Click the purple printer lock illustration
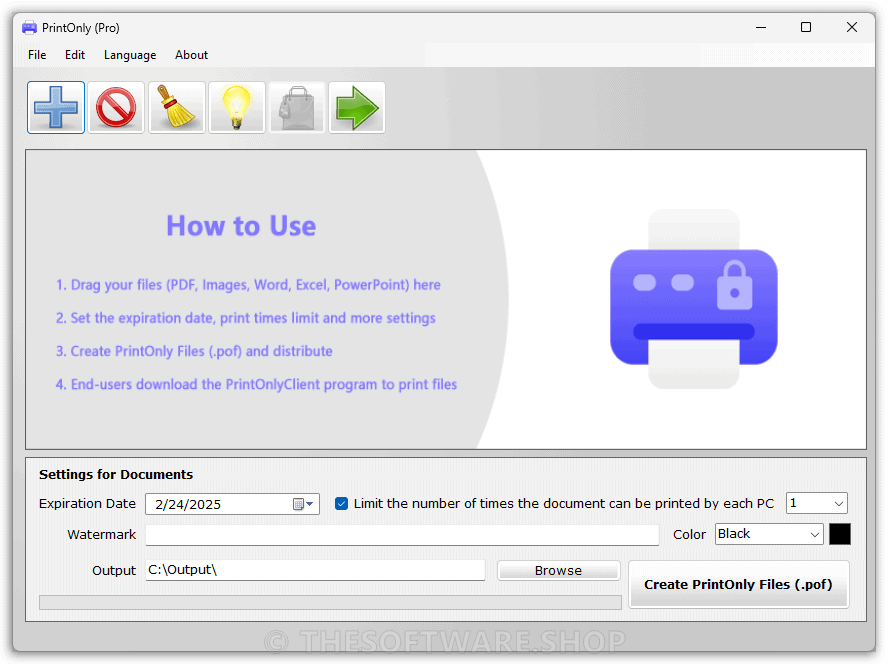The width and height of the screenshot is (888, 664). [693, 299]
